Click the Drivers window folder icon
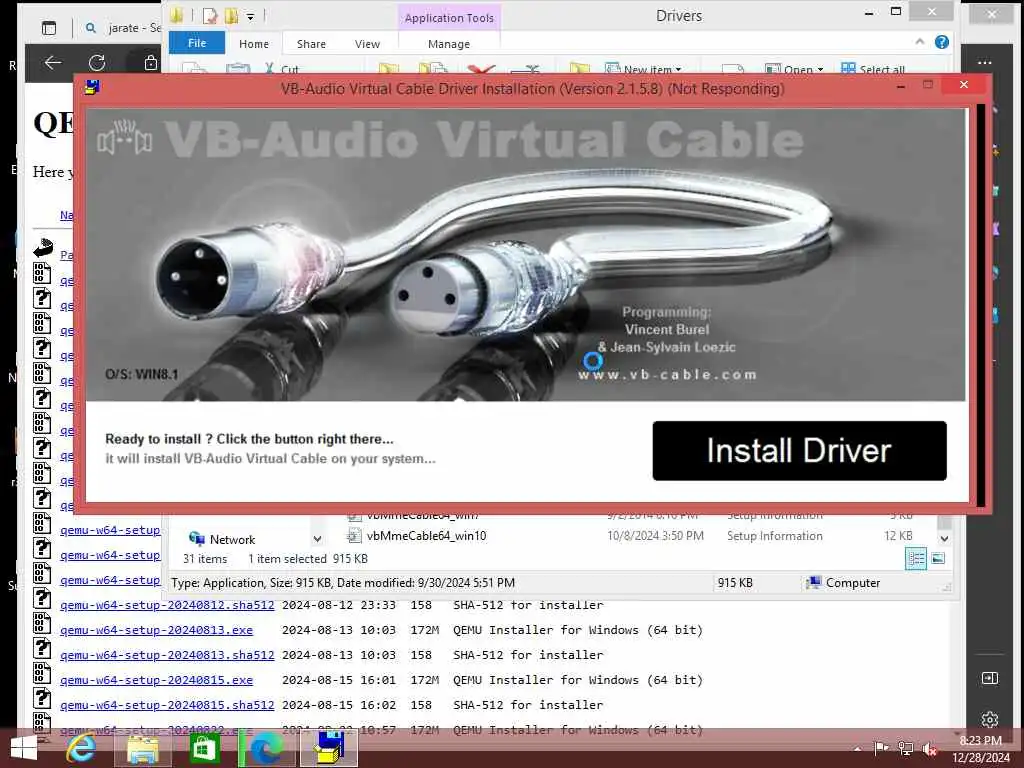 click(176, 16)
